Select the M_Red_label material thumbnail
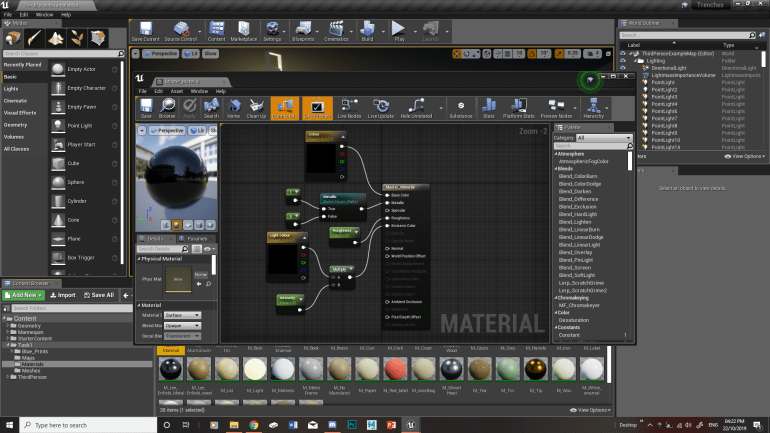This screenshot has width=770, height=433. (x=395, y=369)
